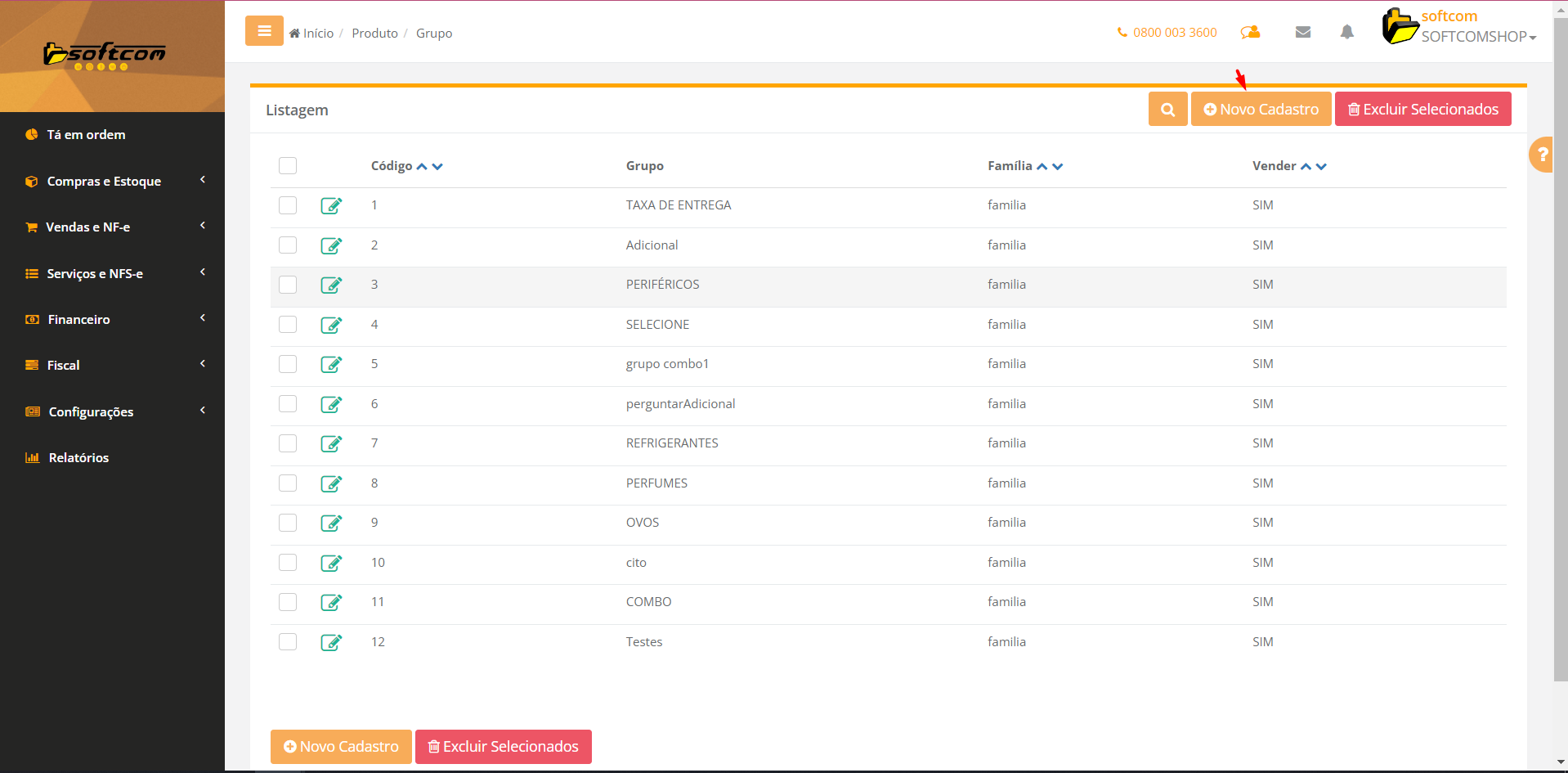The height and width of the screenshot is (773, 1568).
Task: Click the hamburger menu toggle button
Action: 264,31
